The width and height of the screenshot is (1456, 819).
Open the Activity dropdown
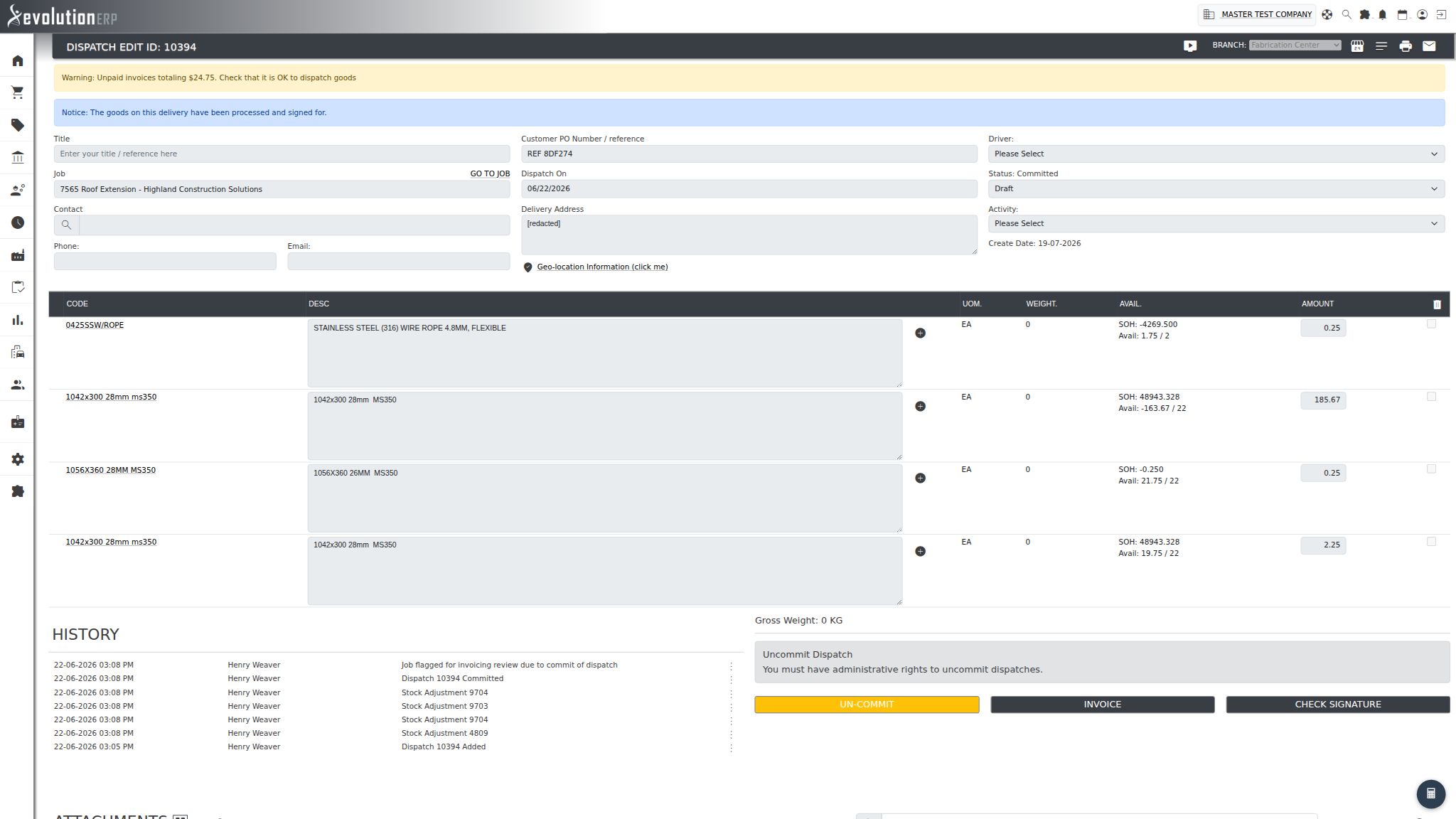tap(1216, 224)
